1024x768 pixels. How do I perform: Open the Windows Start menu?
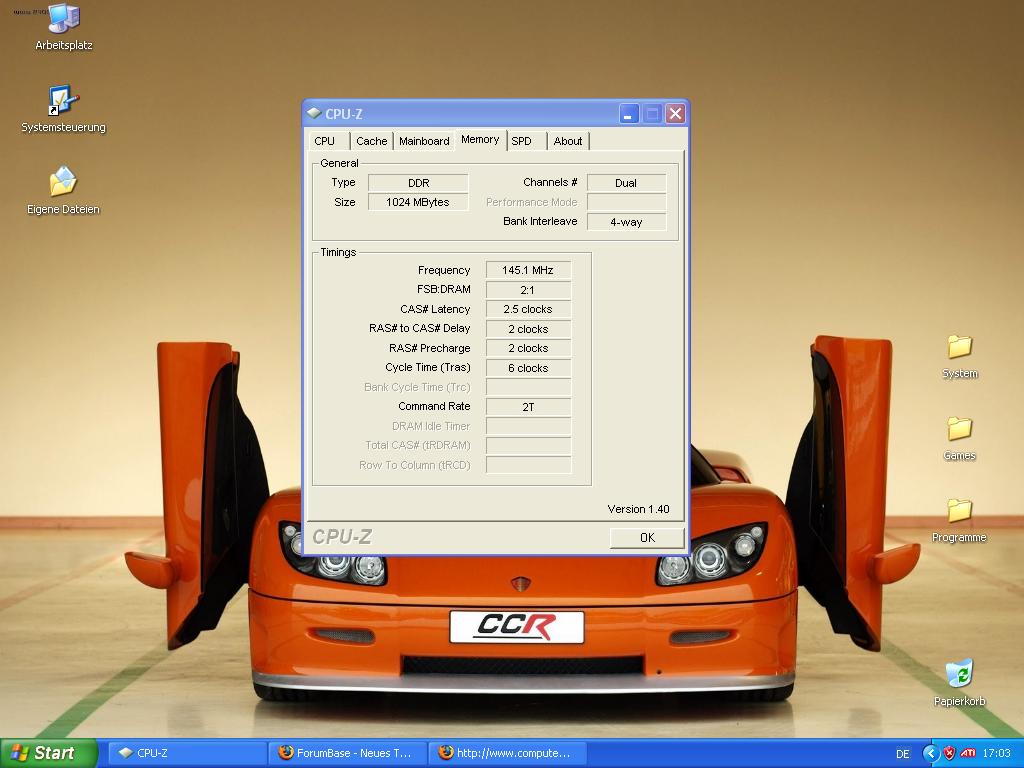[x=48, y=753]
